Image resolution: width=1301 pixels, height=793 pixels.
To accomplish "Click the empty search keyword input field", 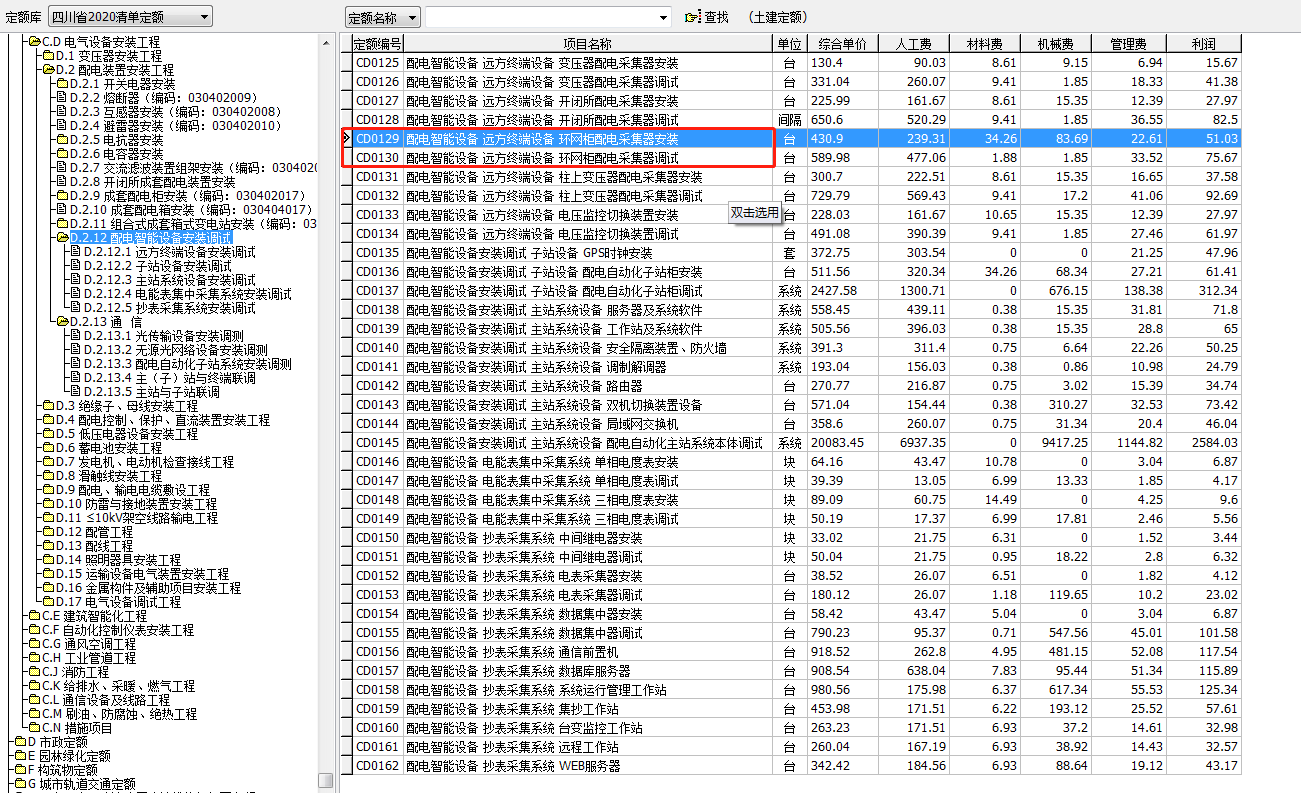I will [x=540, y=18].
